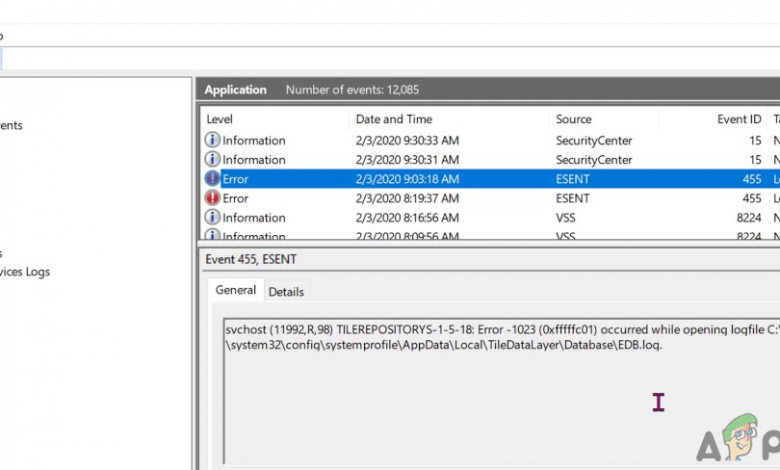
Task: Click the Error icon on the highlighted 9:03:18 AM row
Action: [x=212, y=179]
